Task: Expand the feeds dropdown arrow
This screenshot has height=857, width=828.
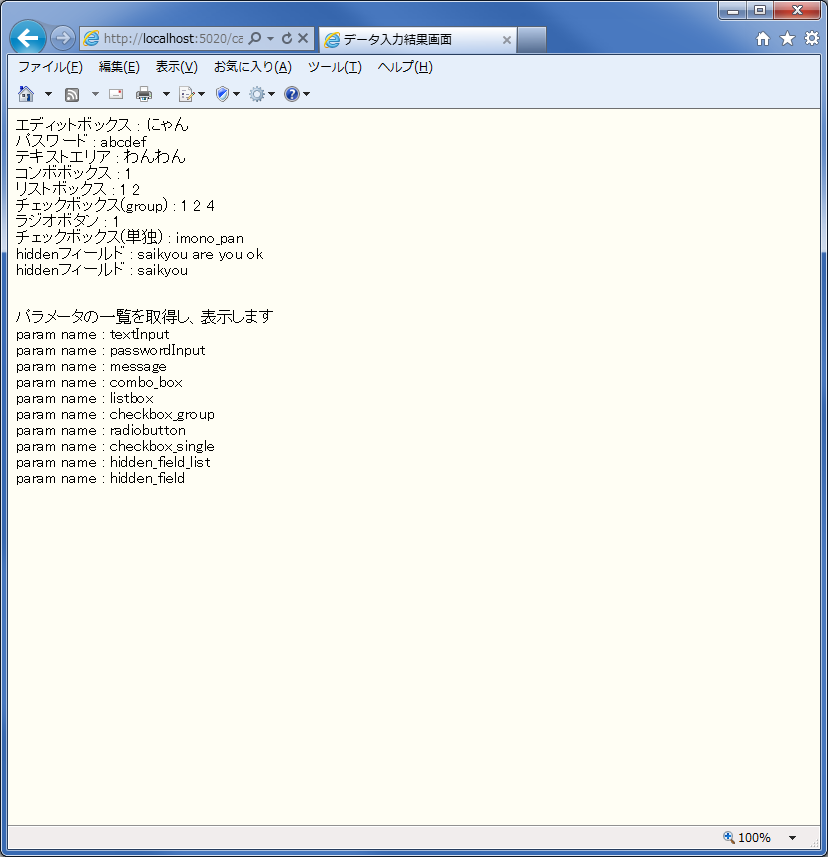Action: click(x=95, y=94)
